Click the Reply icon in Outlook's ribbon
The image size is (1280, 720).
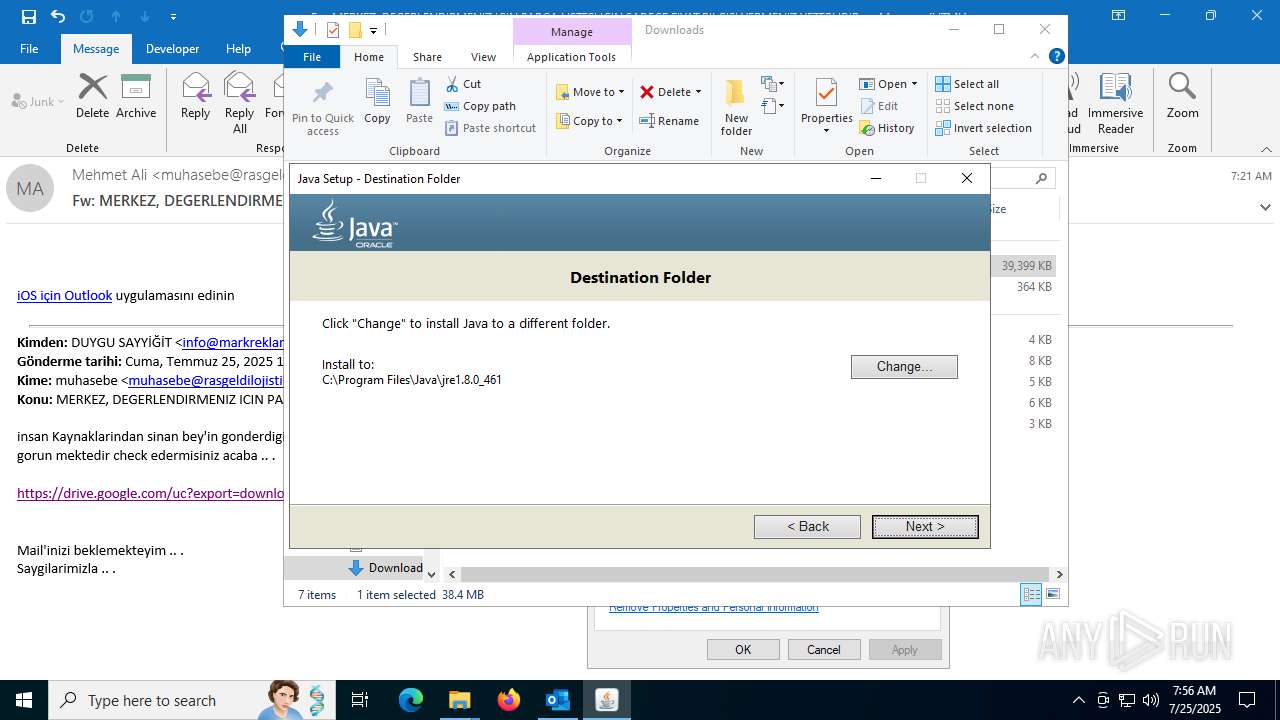click(x=196, y=96)
